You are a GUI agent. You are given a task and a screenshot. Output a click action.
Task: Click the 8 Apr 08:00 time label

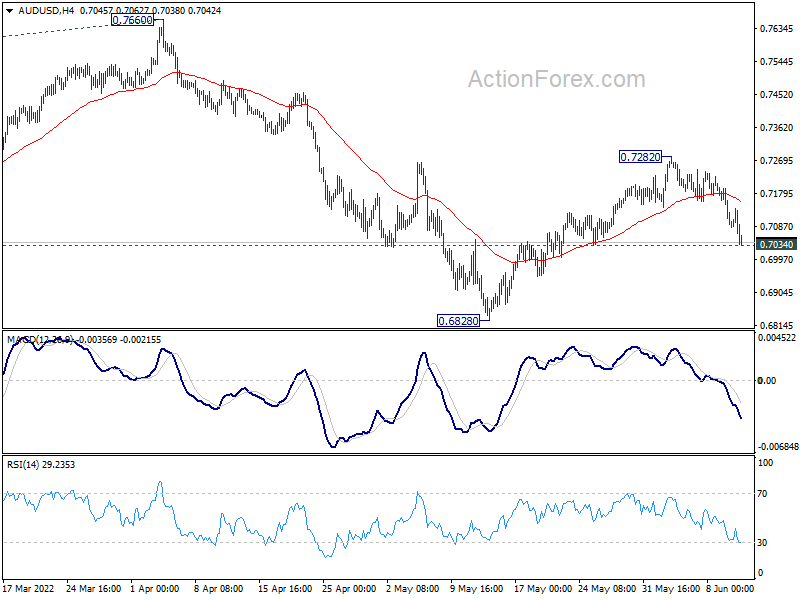[219, 589]
